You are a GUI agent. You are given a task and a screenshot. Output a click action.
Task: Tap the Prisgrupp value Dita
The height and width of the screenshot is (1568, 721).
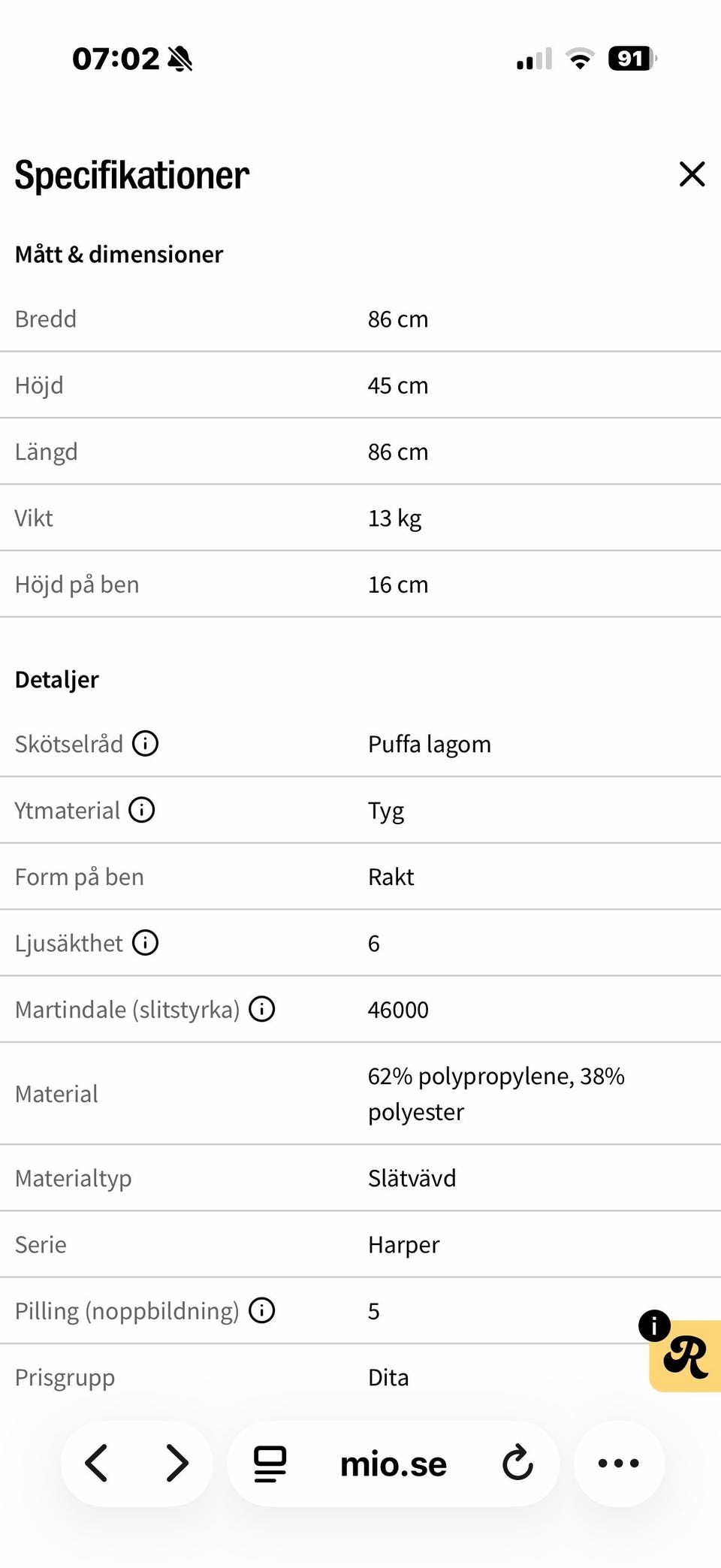coord(388,1377)
